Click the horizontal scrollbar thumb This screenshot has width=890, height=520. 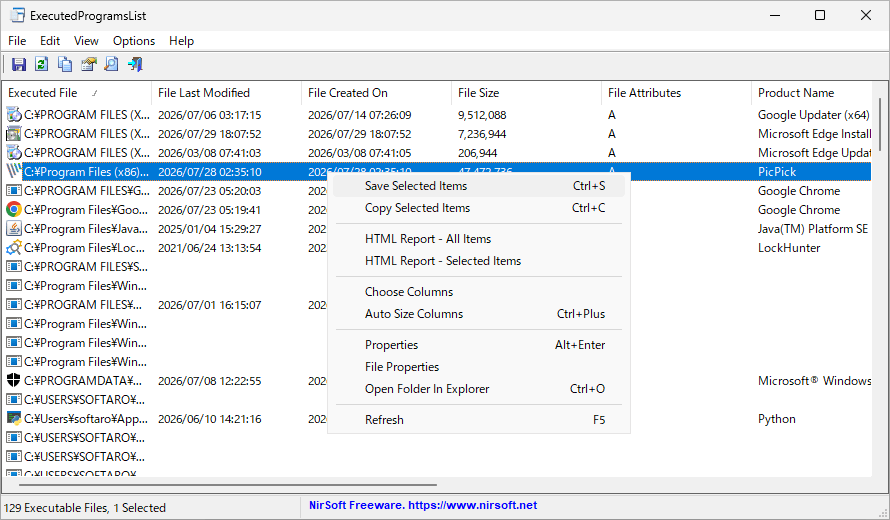point(228,485)
